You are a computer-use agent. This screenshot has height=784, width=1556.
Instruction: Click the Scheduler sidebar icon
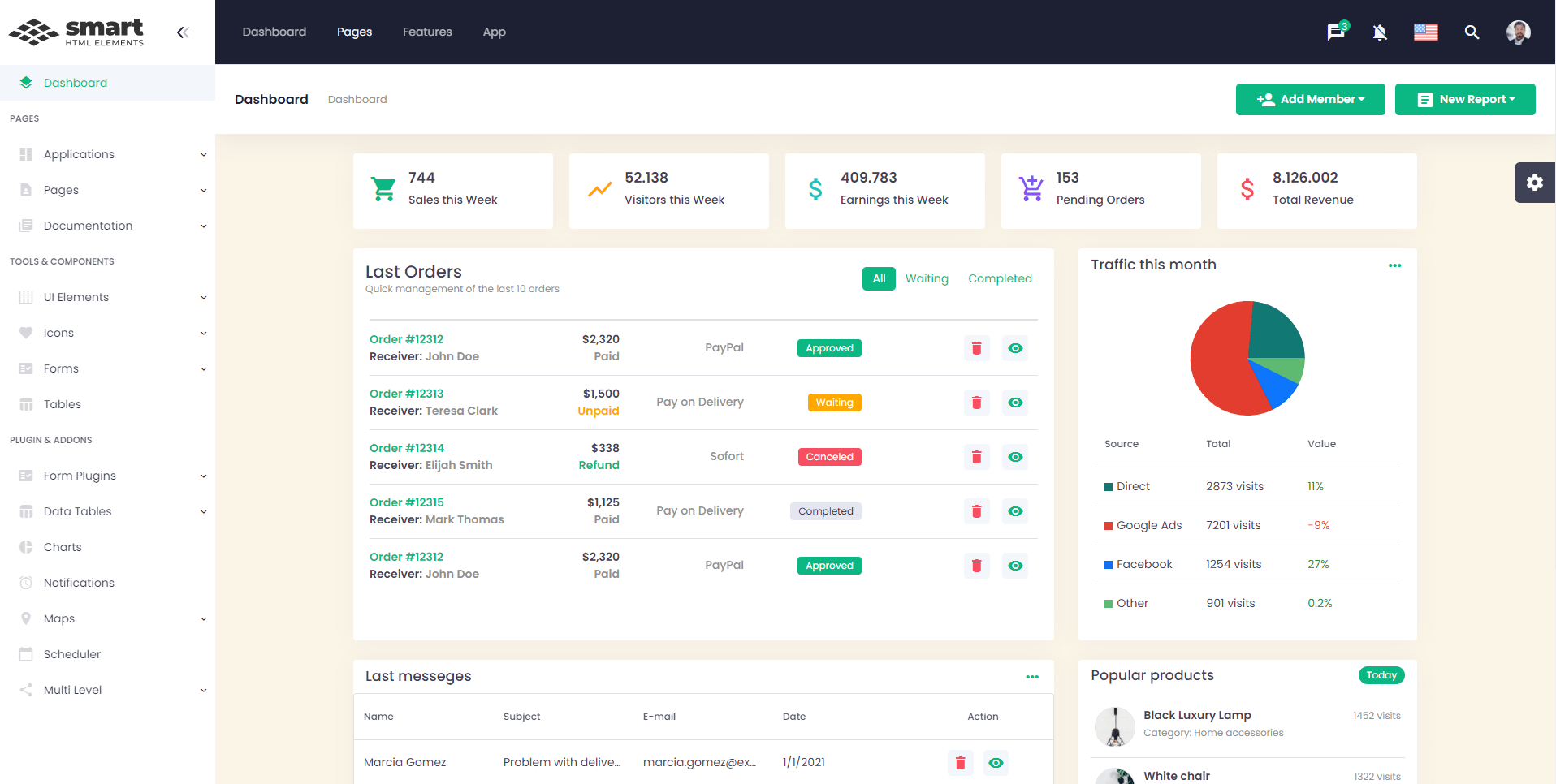pos(26,654)
